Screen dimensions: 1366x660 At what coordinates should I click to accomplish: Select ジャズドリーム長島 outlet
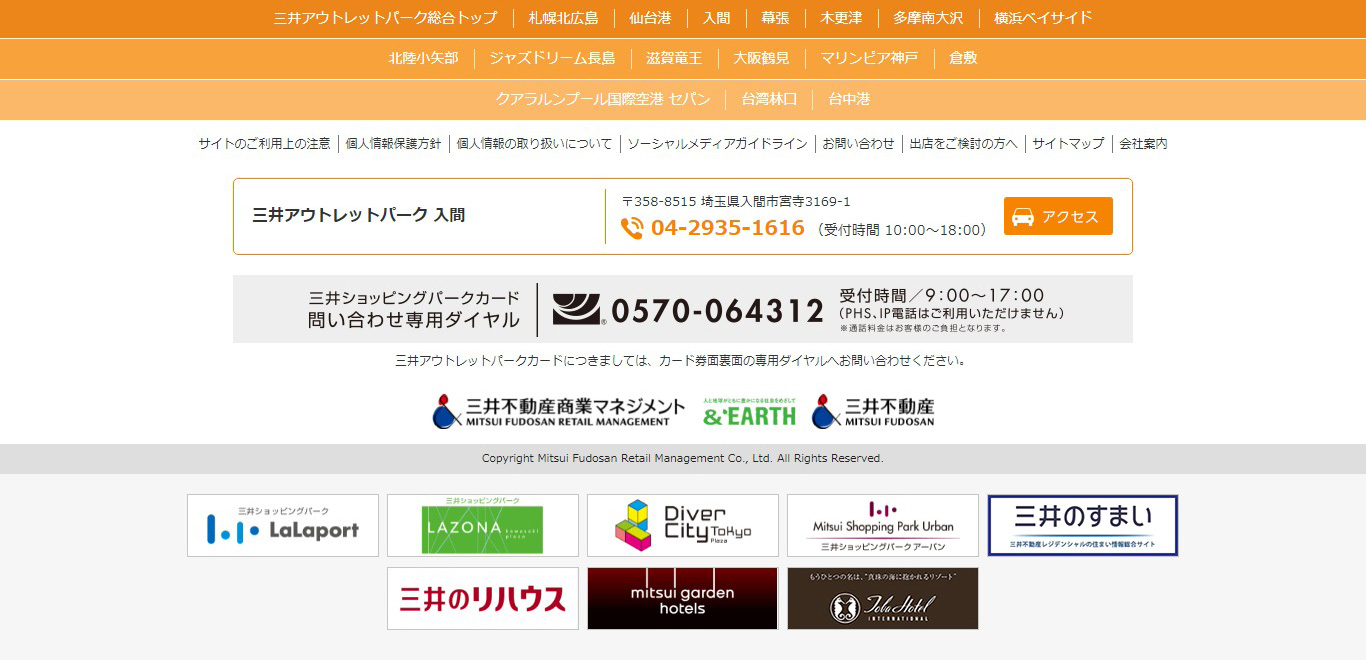[x=552, y=58]
